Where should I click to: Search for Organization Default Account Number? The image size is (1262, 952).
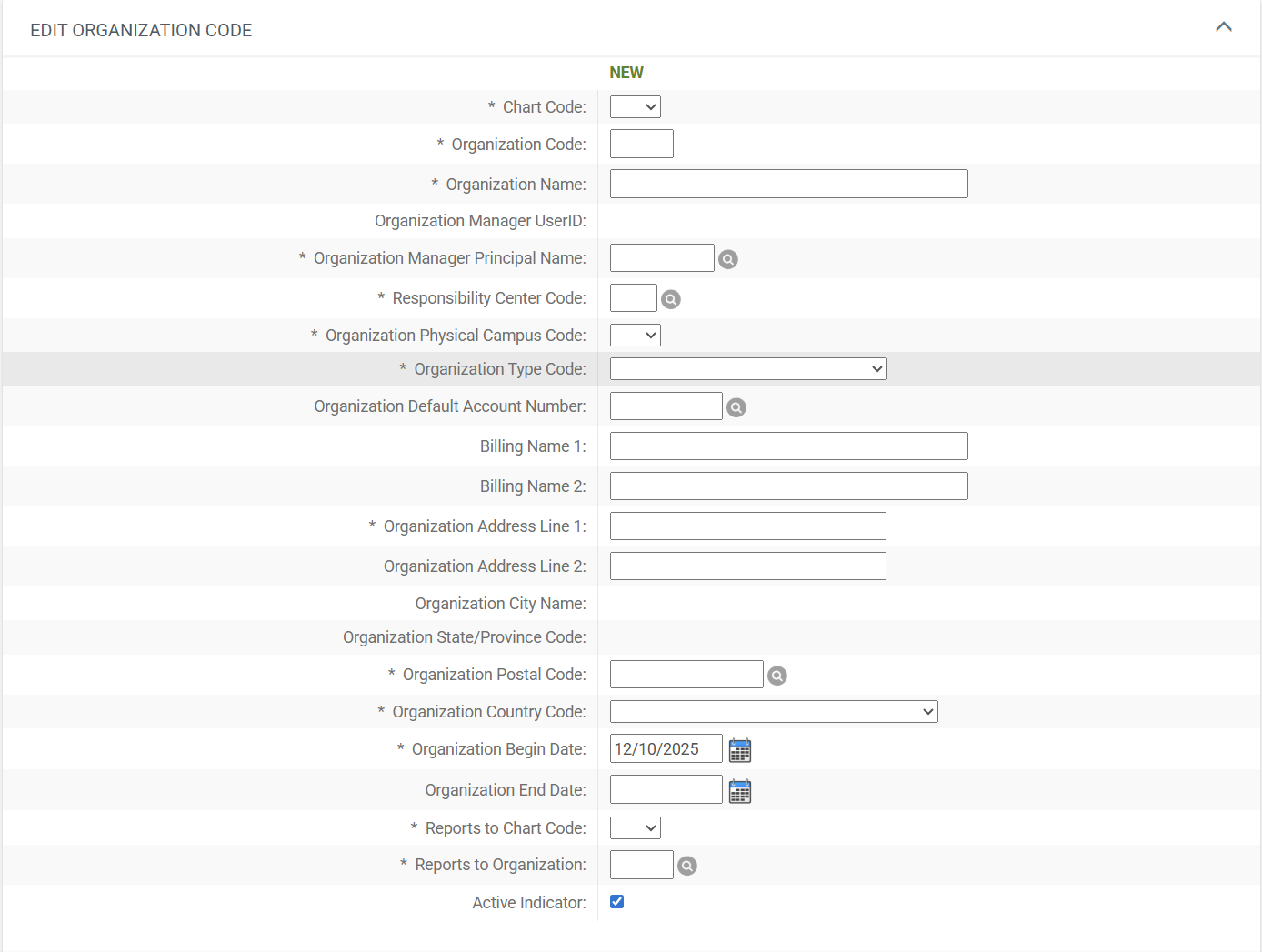(736, 407)
